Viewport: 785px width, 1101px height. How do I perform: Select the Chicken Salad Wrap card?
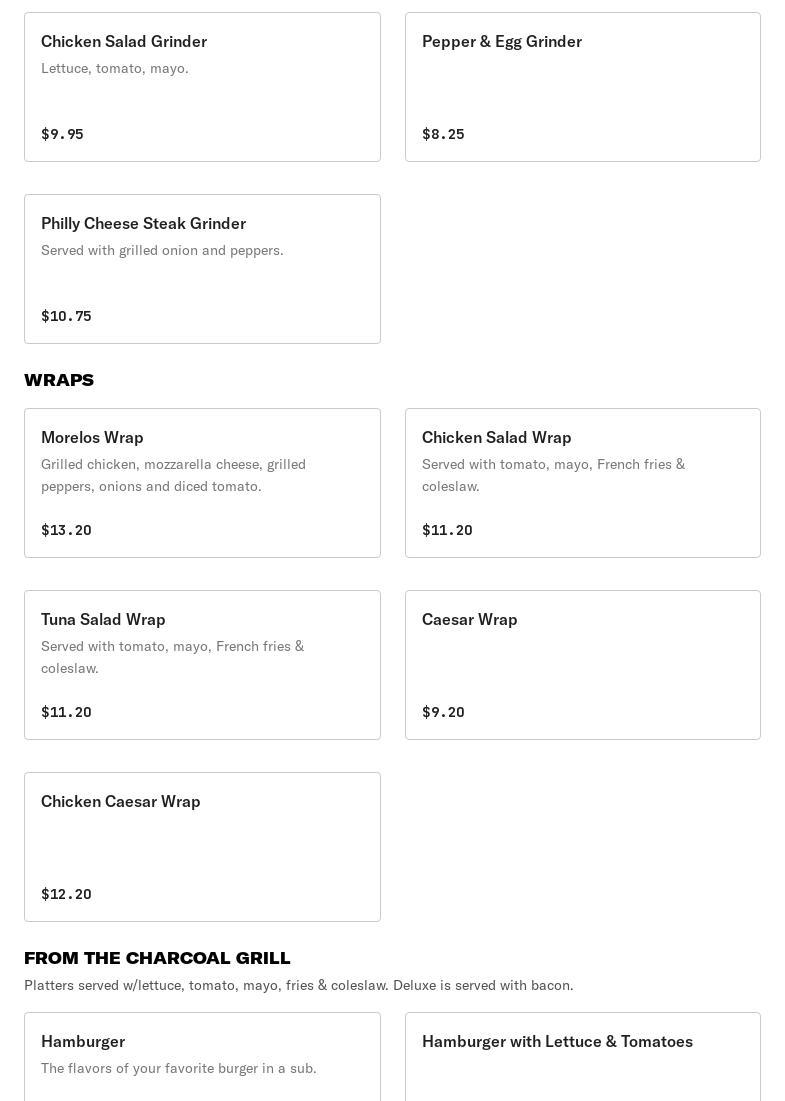tap(582, 483)
